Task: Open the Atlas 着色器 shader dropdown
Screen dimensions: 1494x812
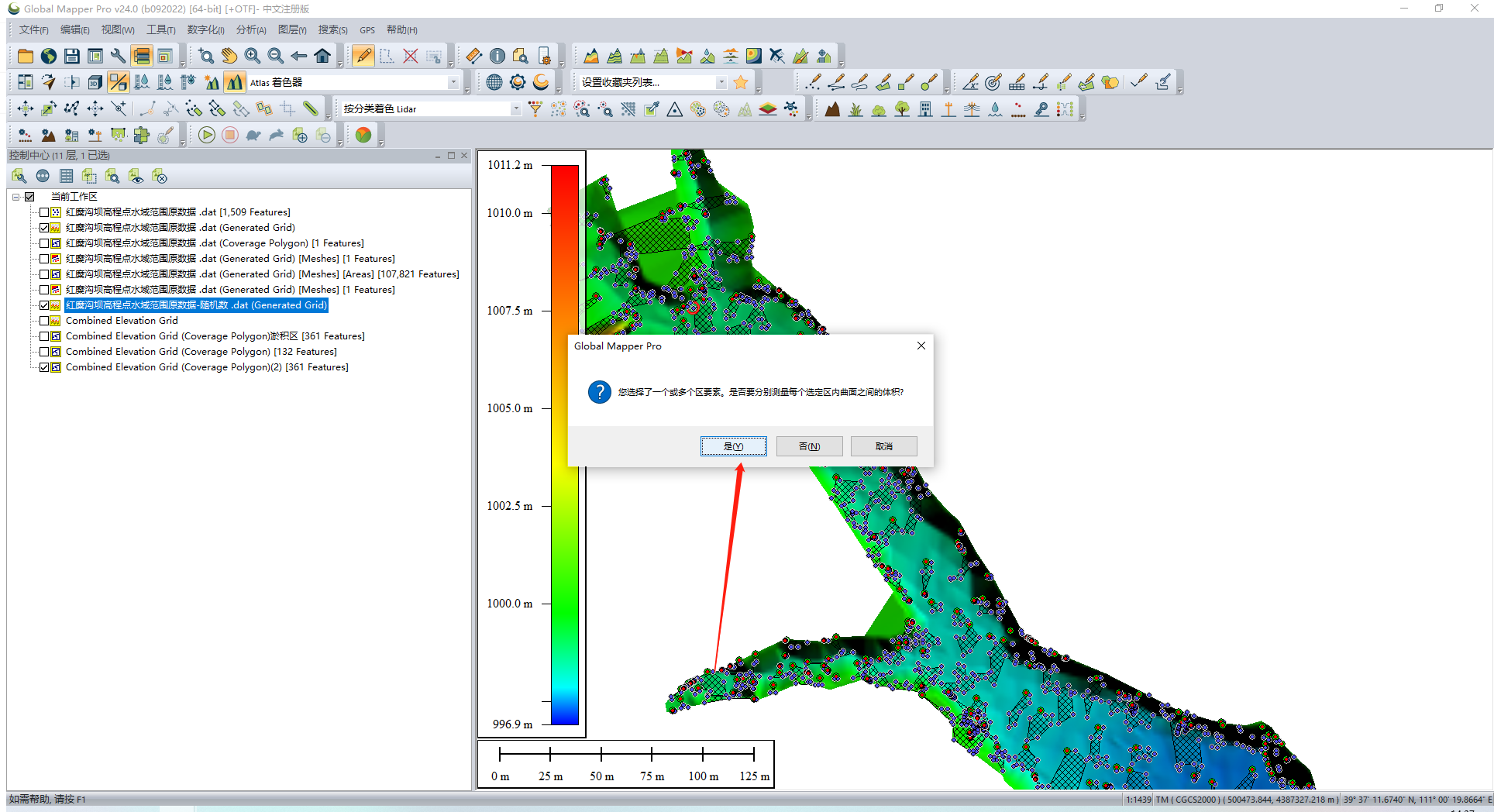Action: point(453,82)
